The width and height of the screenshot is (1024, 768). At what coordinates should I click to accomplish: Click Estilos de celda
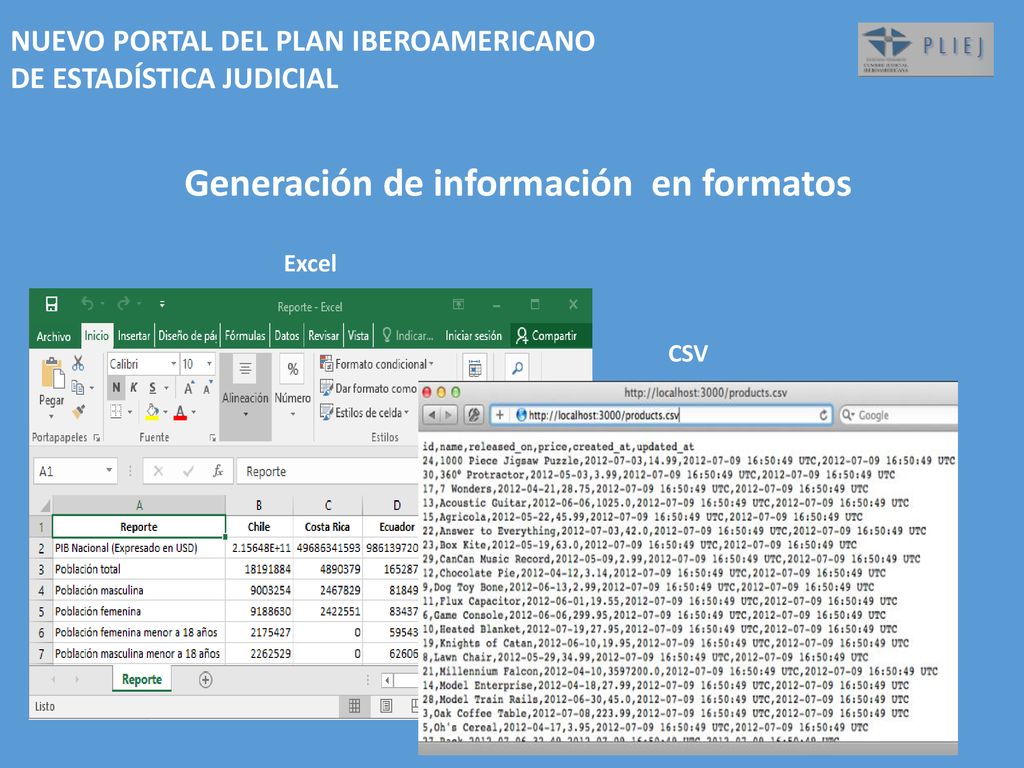click(364, 412)
